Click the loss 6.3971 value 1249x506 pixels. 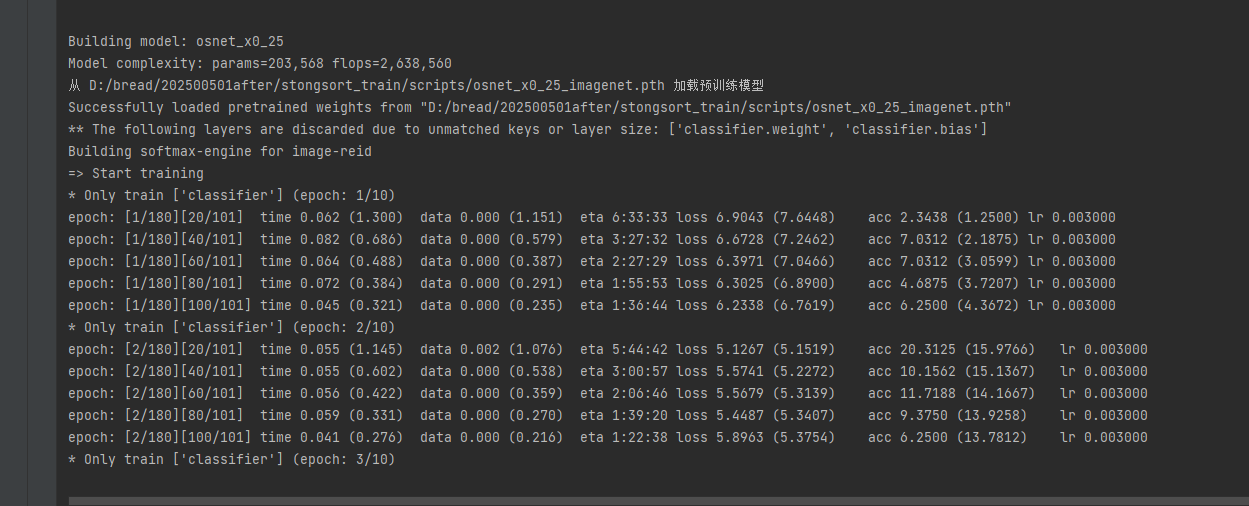[x=731, y=262]
